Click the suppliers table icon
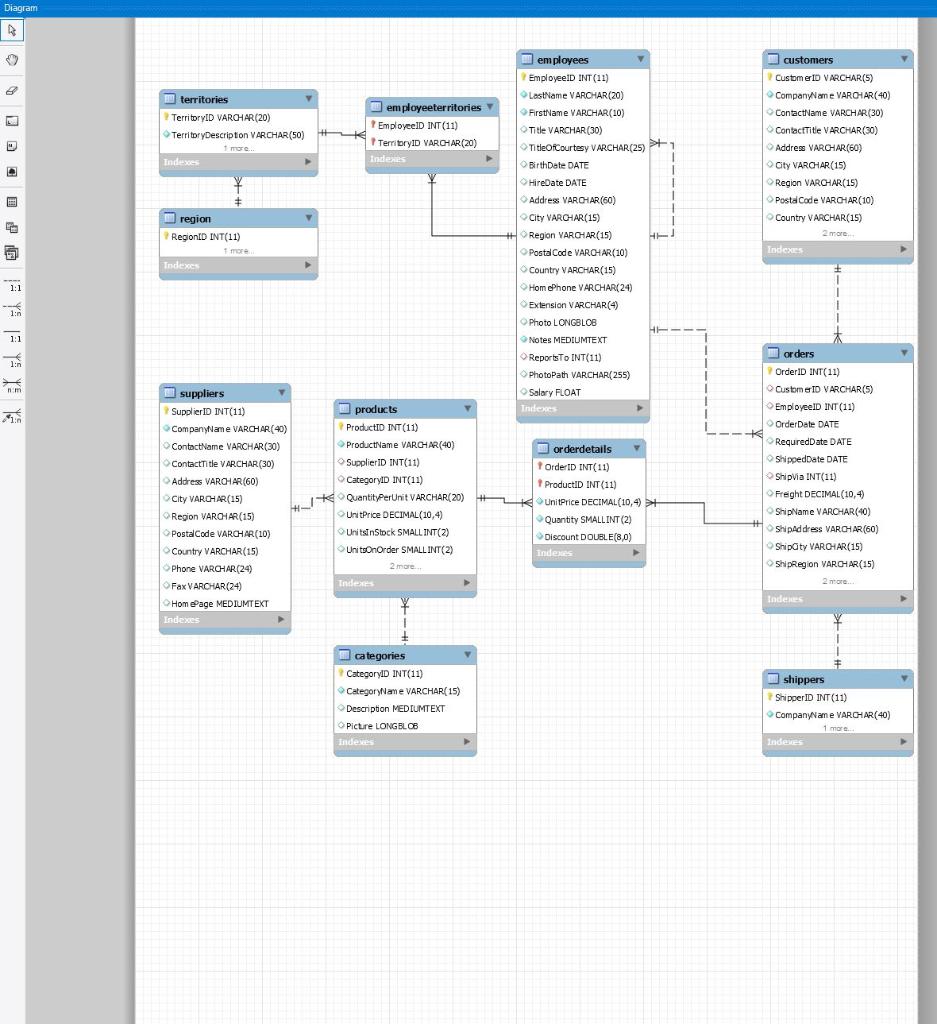Image resolution: width=937 pixels, height=1024 pixels. 170,393
